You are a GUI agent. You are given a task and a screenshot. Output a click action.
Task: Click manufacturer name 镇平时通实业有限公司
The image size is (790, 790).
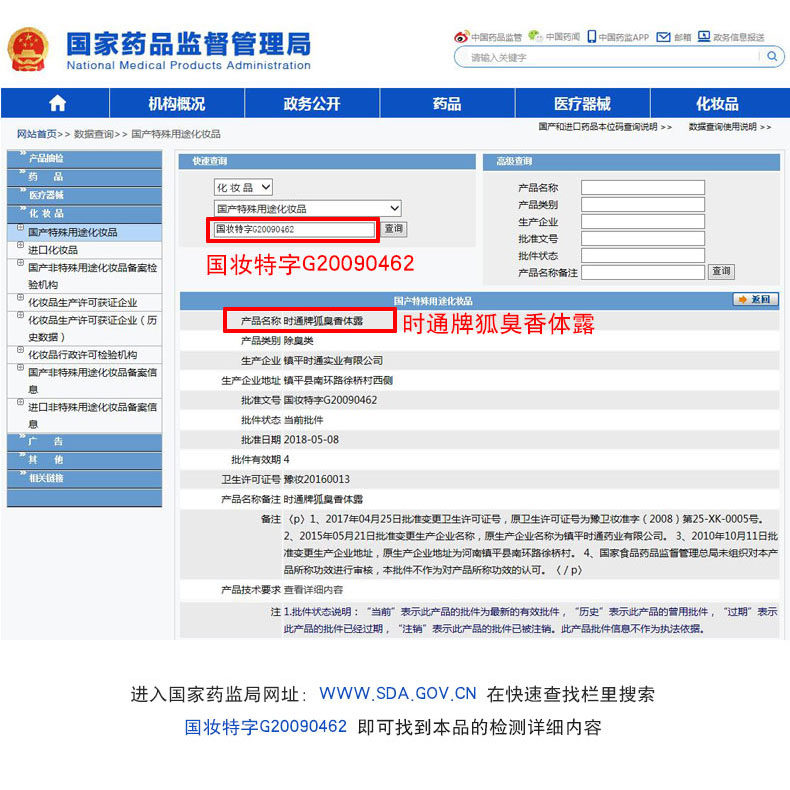333,361
